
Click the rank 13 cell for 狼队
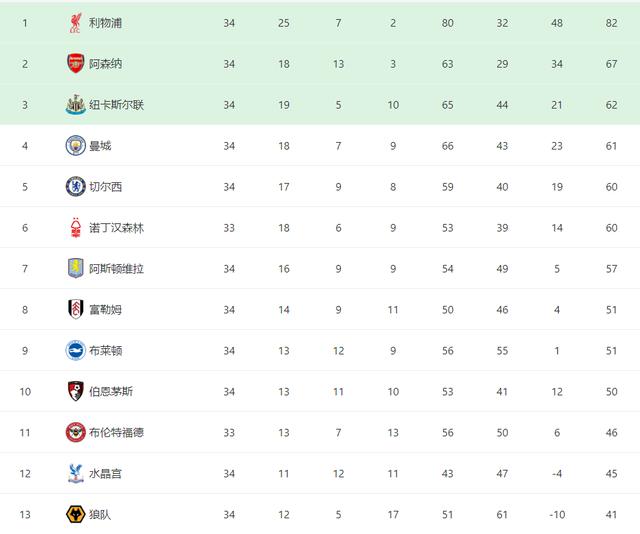(x=25, y=514)
